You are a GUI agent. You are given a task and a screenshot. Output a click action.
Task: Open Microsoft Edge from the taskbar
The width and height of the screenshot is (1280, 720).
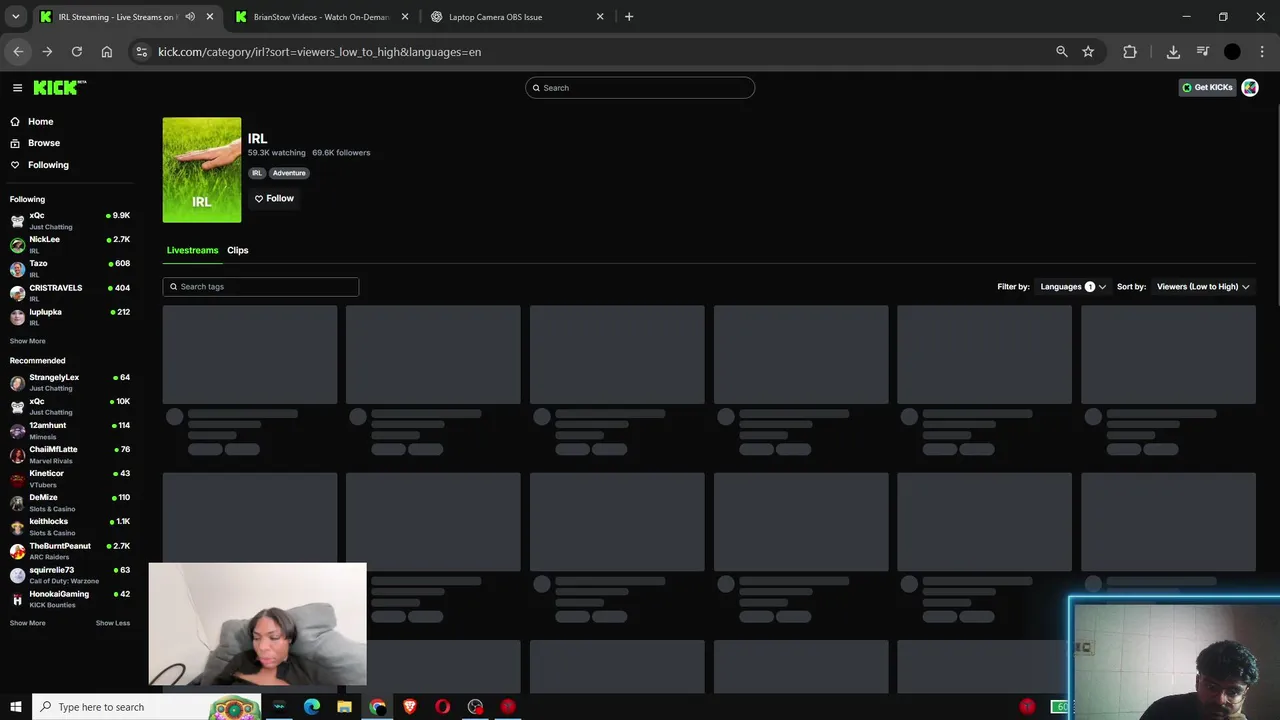(312, 707)
